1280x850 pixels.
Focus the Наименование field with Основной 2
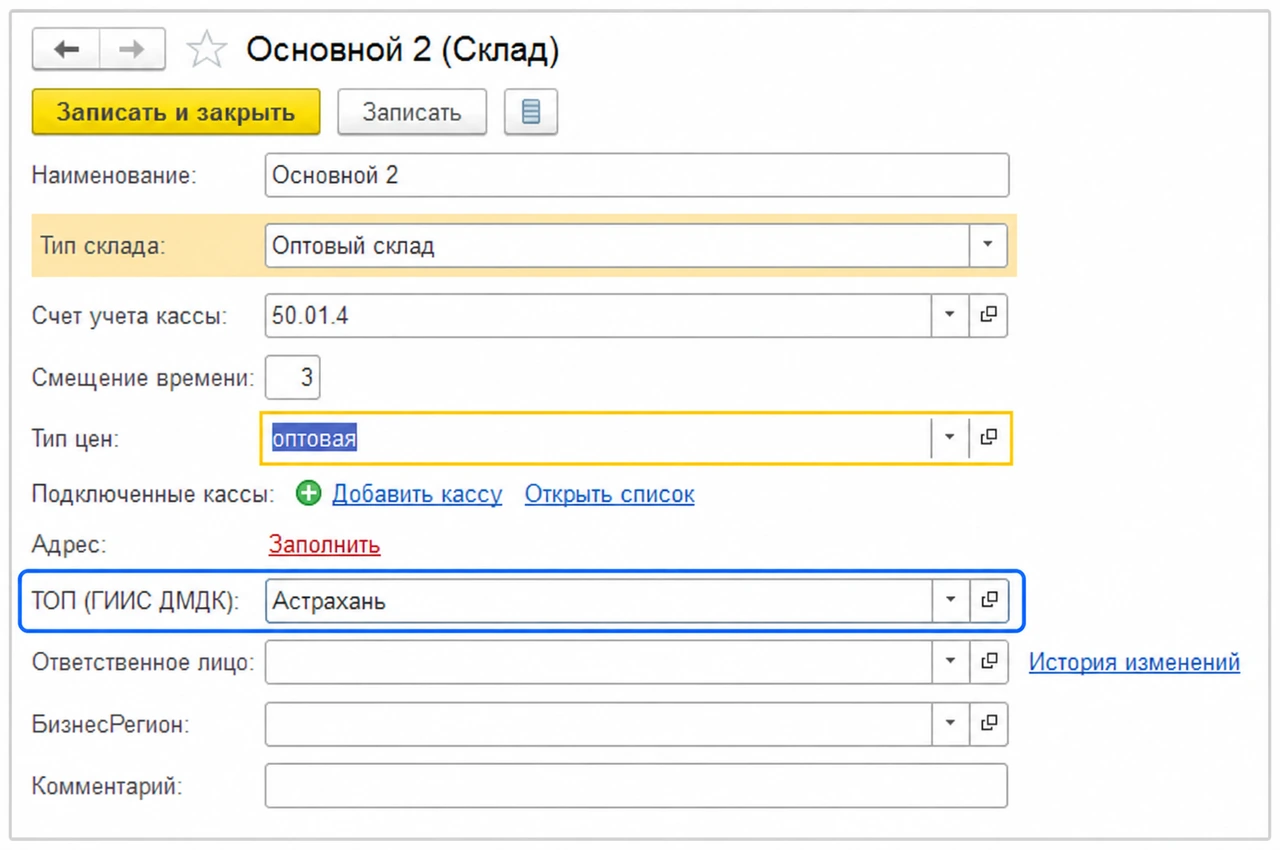point(637,175)
